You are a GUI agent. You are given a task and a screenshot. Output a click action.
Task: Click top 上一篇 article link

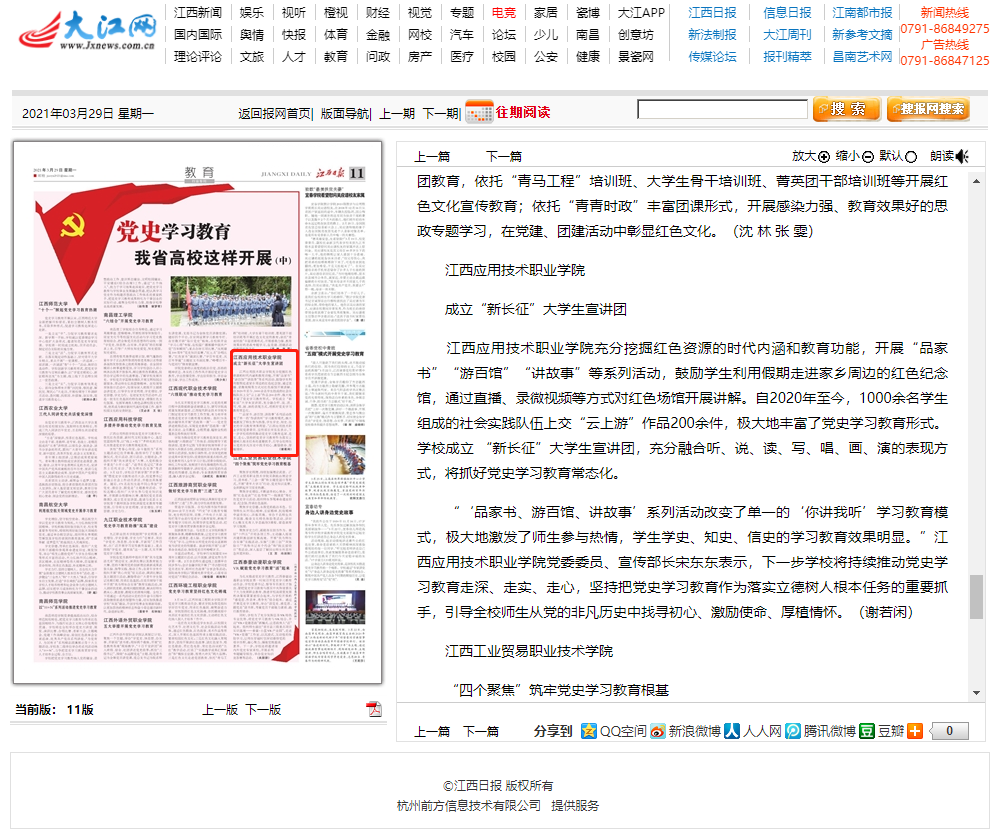click(x=432, y=157)
